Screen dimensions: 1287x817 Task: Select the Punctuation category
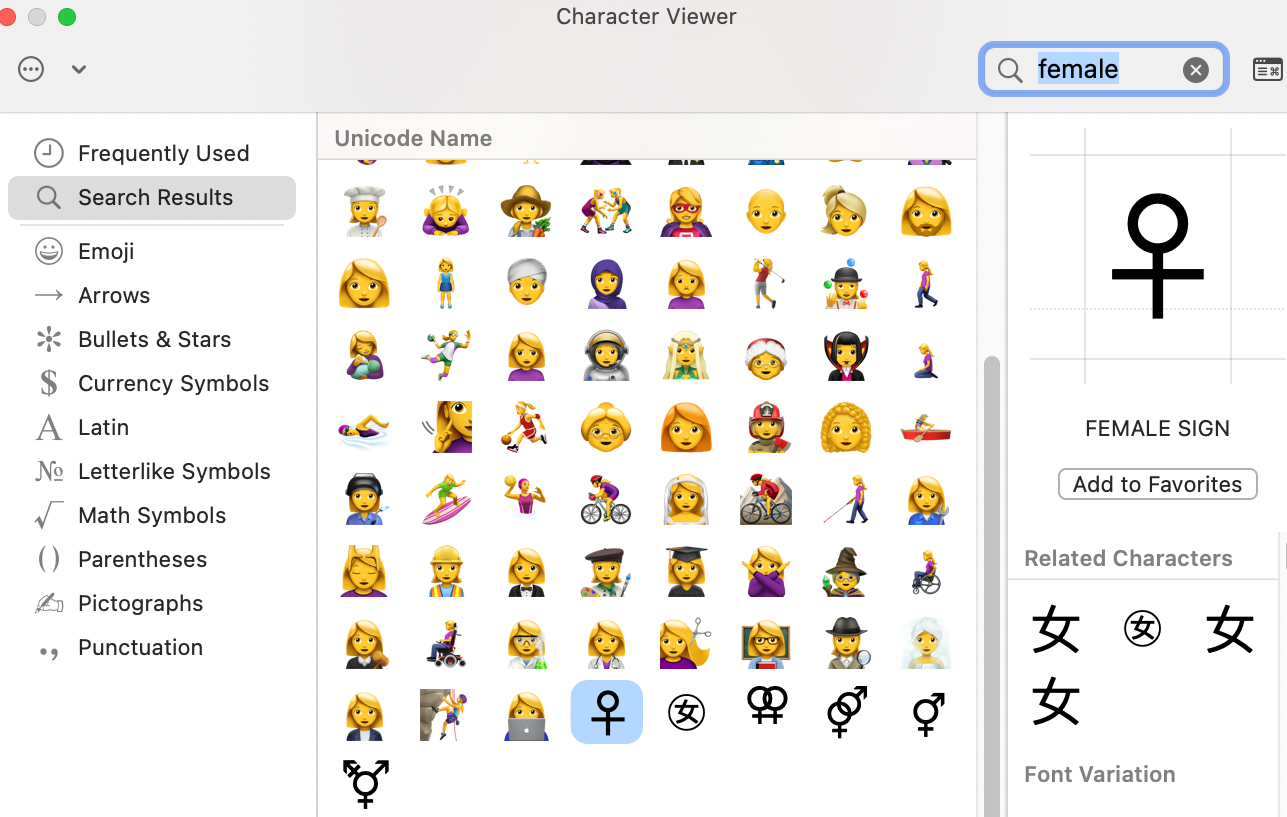pyautogui.click(x=140, y=647)
